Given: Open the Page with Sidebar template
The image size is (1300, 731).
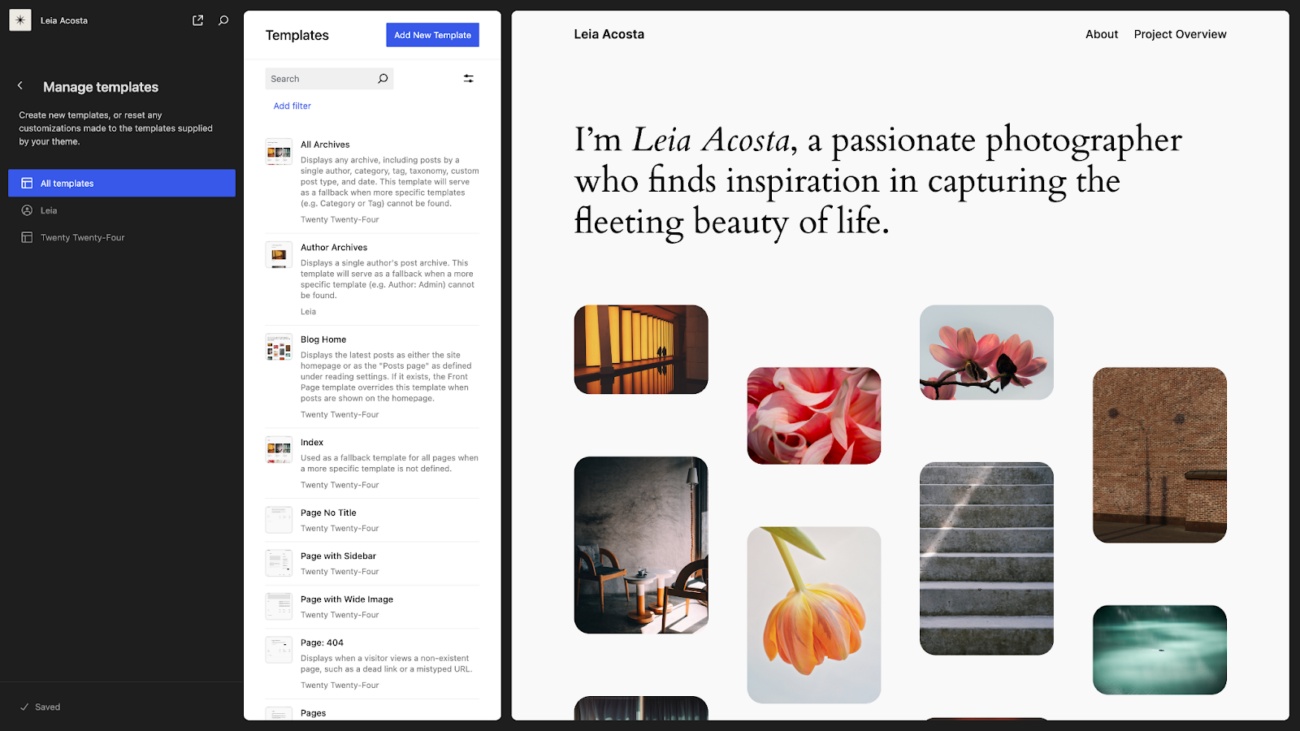Looking at the screenshot, I should (338, 556).
